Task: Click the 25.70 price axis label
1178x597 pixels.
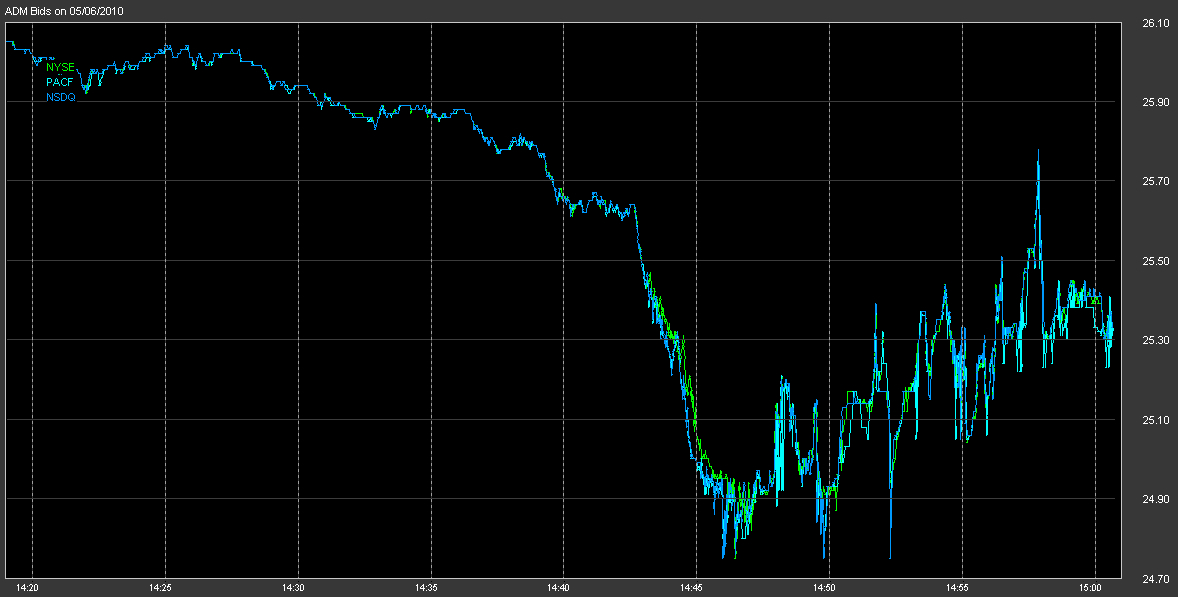Action: [x=1154, y=181]
